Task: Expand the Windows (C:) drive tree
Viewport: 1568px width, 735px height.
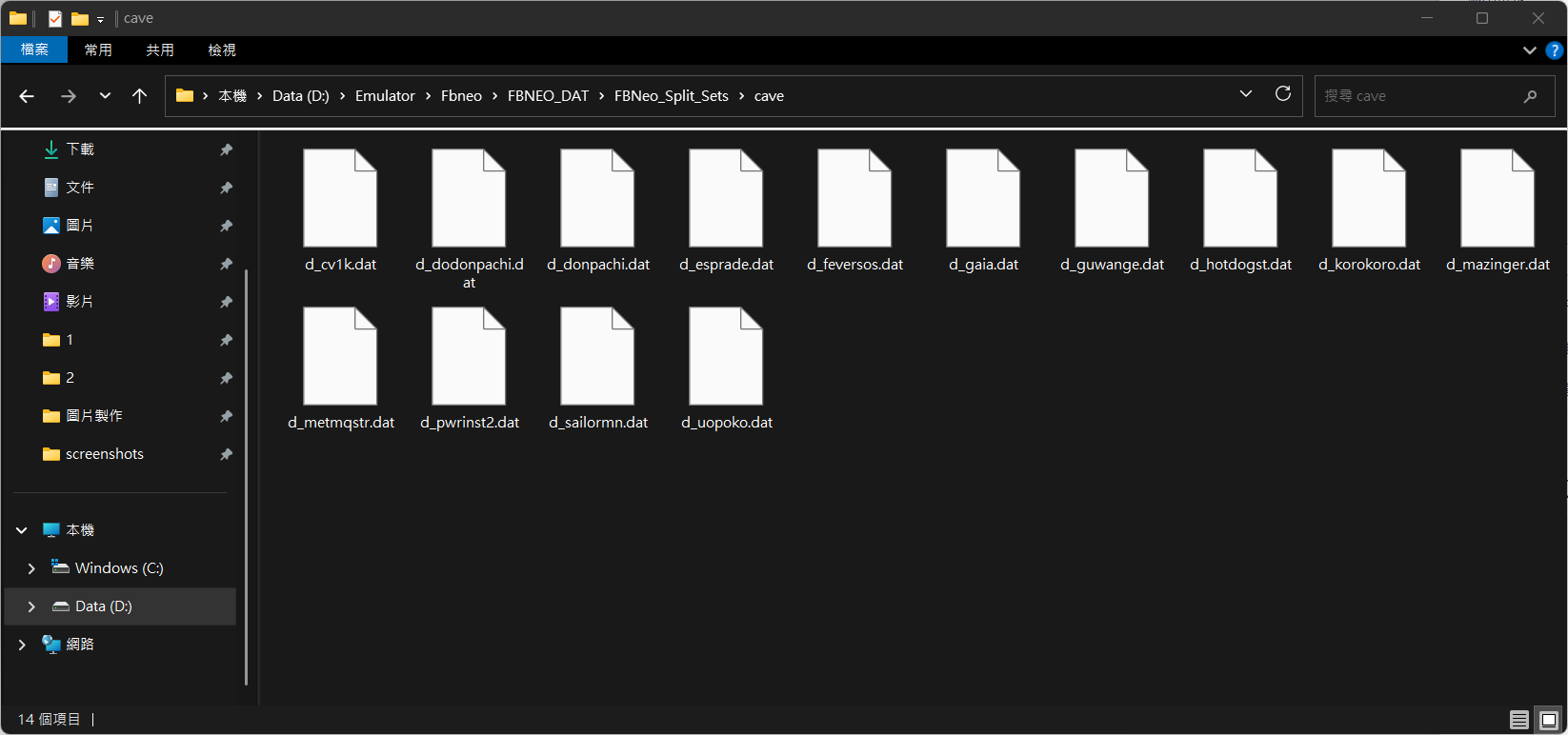Action: (x=31, y=568)
